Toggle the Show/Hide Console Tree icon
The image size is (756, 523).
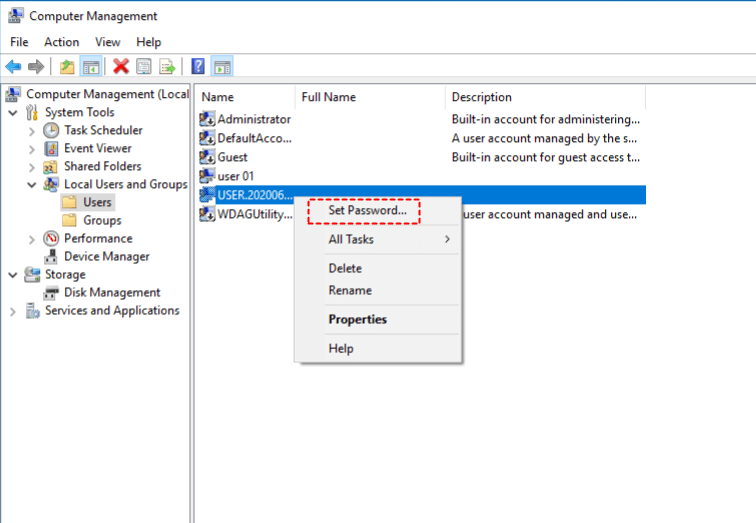91,67
